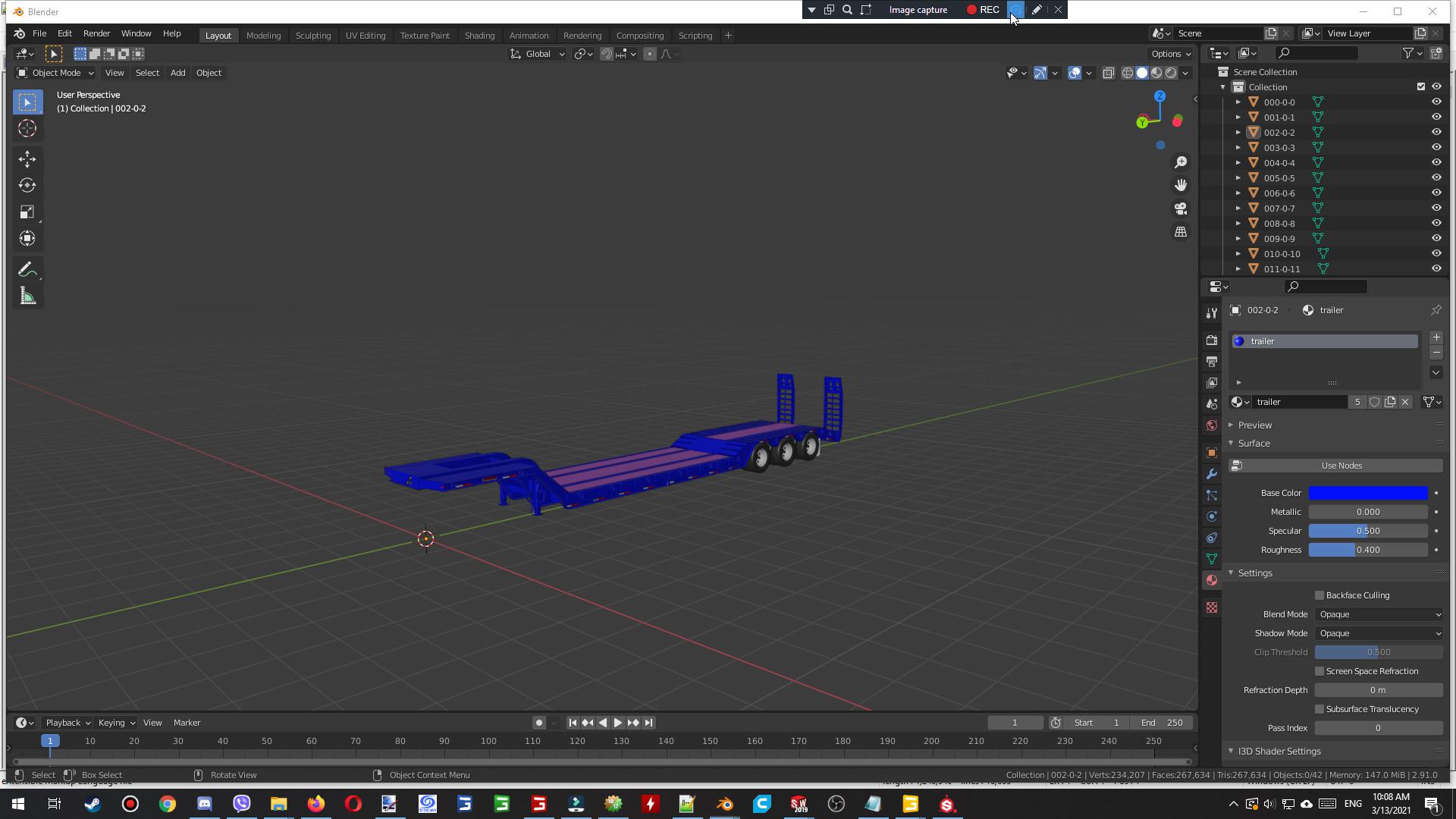Expand the 003-0-3 object tree item

1238,148
